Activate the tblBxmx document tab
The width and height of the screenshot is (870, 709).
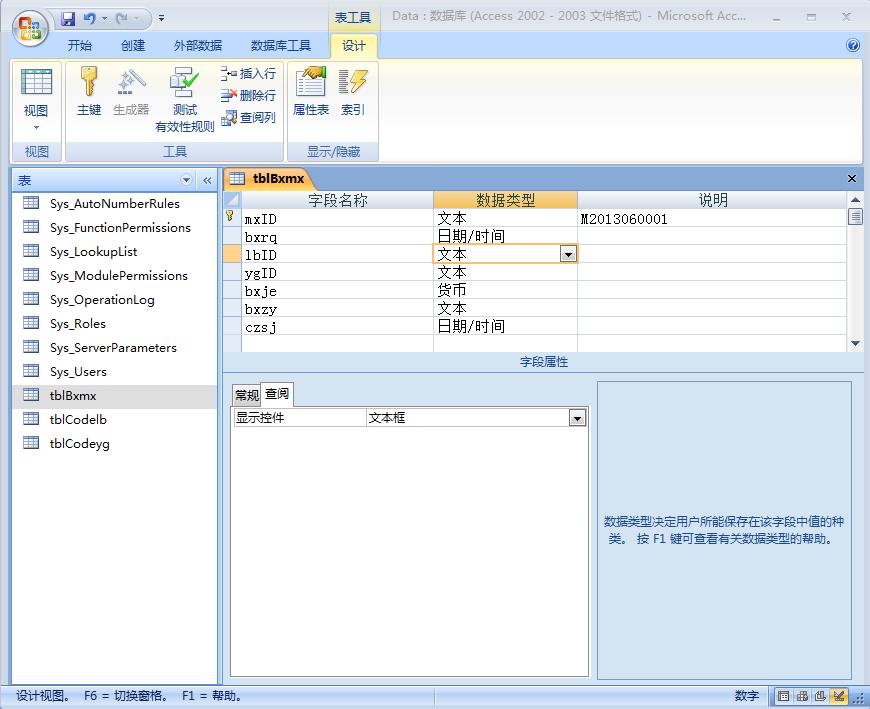[268, 179]
